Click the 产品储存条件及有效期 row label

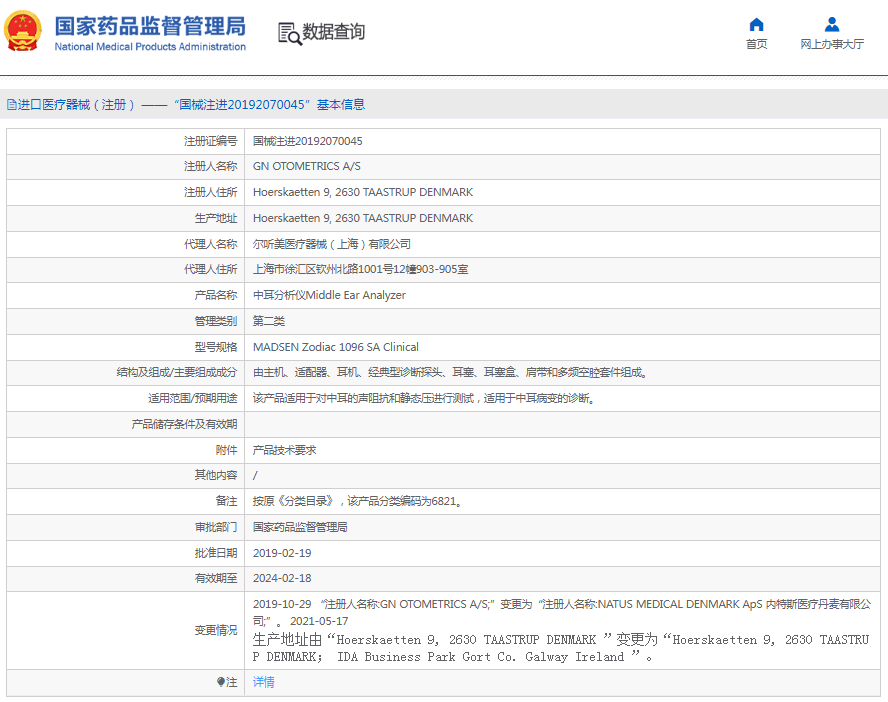pos(184,425)
